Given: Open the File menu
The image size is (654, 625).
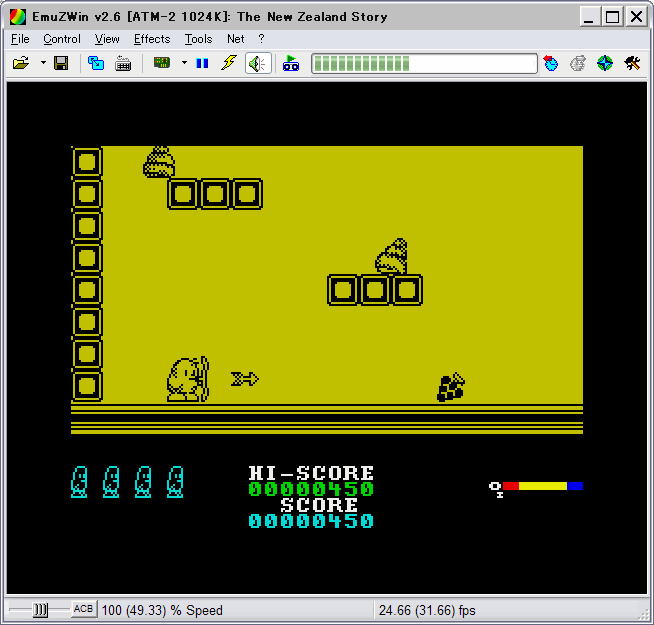Looking at the screenshot, I should (x=20, y=39).
